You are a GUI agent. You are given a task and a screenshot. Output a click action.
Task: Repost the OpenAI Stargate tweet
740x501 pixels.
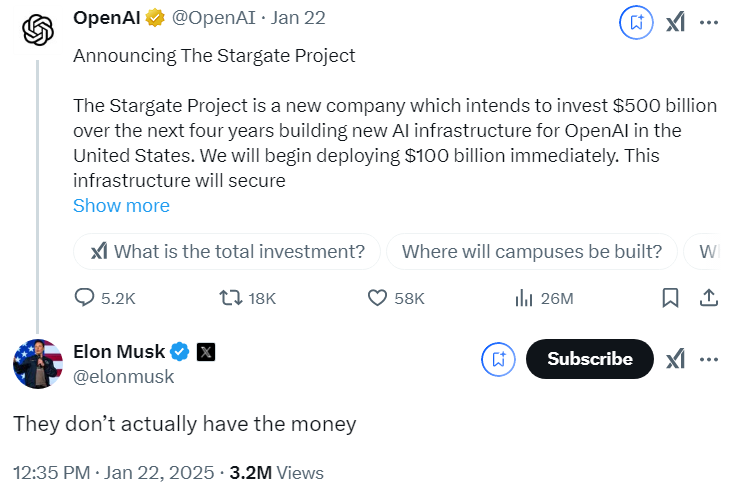(x=229, y=298)
